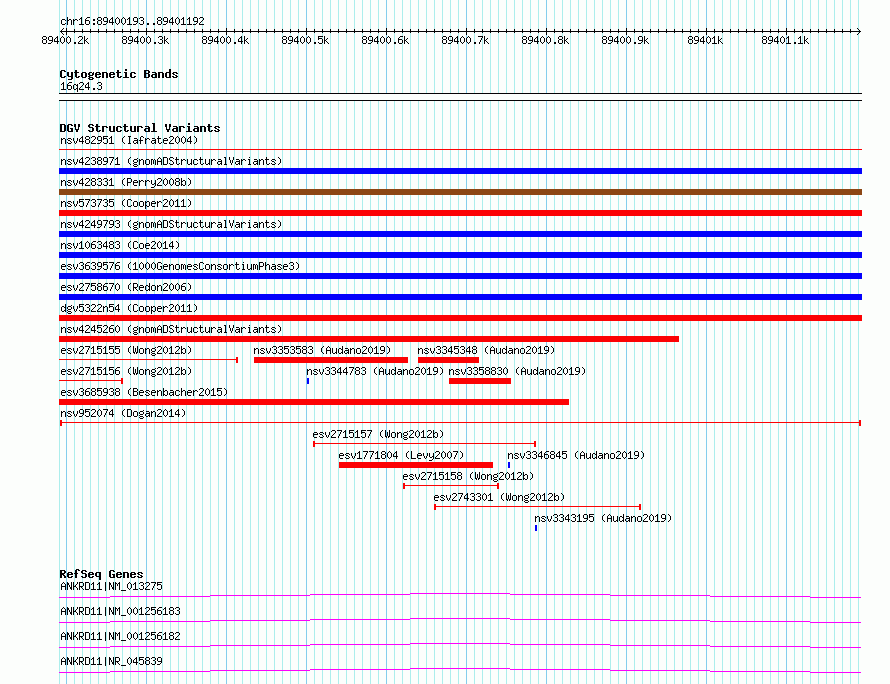Viewport: 890px width, 684px height.
Task: Select nsv4249793 (gnomADStructuralVariants) label
Action: pyautogui.click(x=171, y=224)
